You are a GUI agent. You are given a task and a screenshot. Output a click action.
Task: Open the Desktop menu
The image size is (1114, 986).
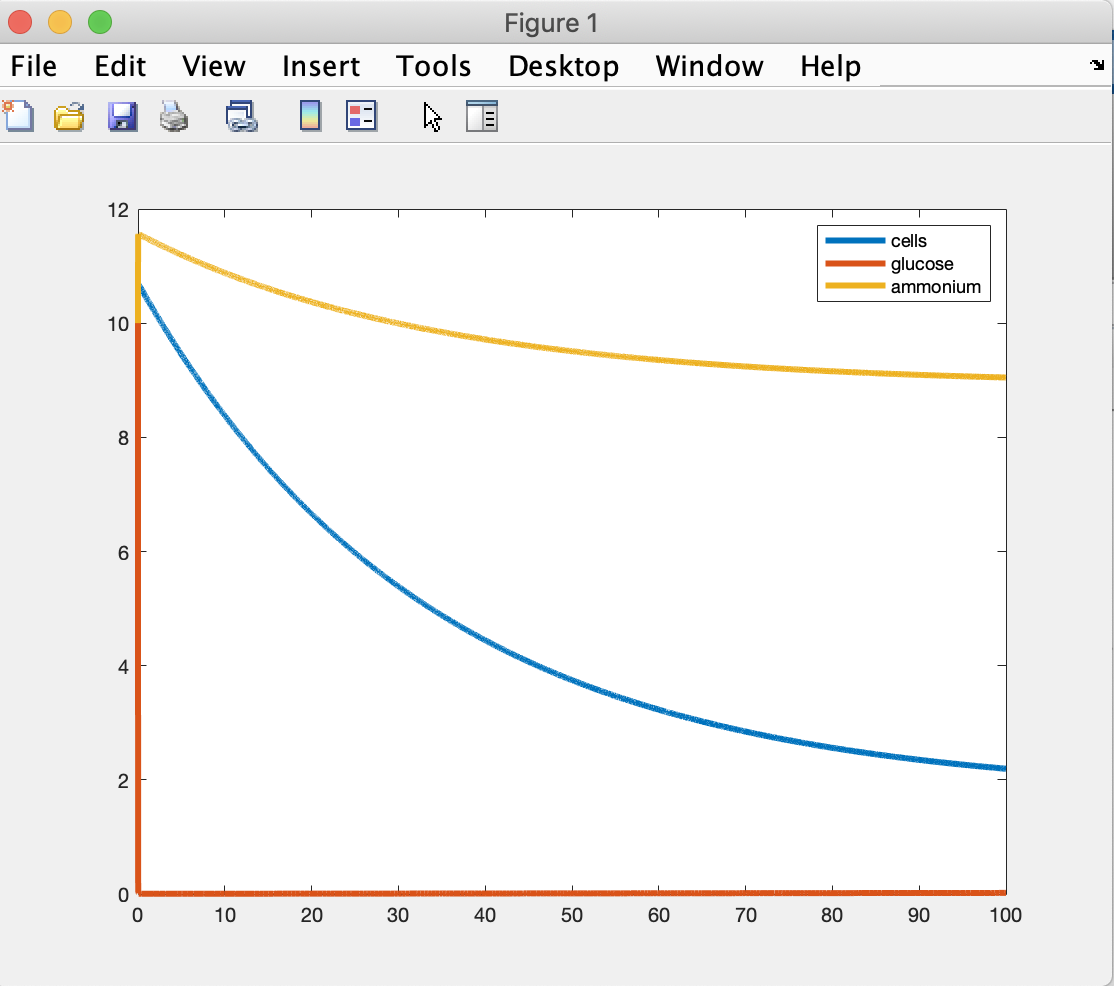pos(563,67)
